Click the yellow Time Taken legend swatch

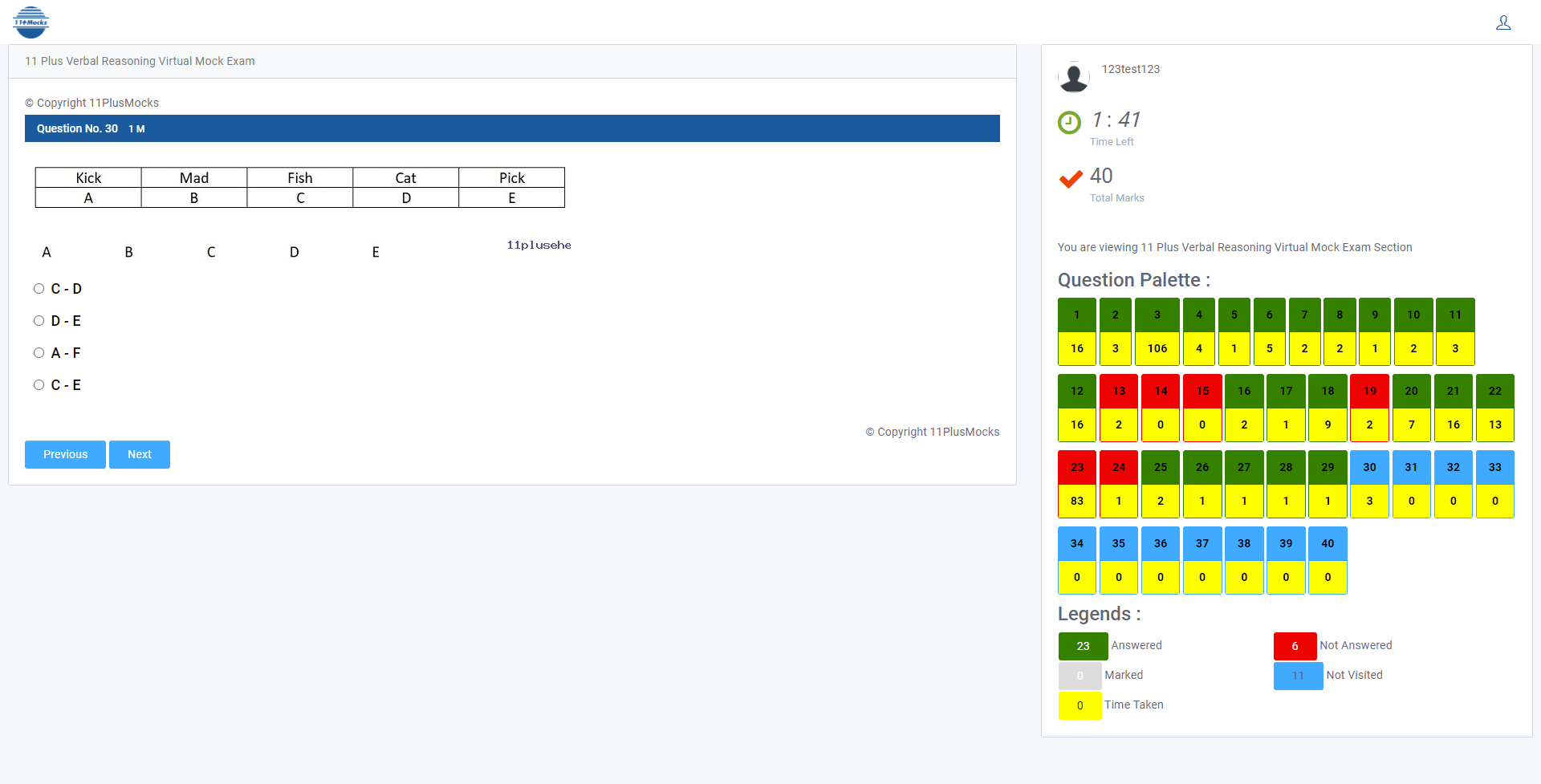(1080, 705)
